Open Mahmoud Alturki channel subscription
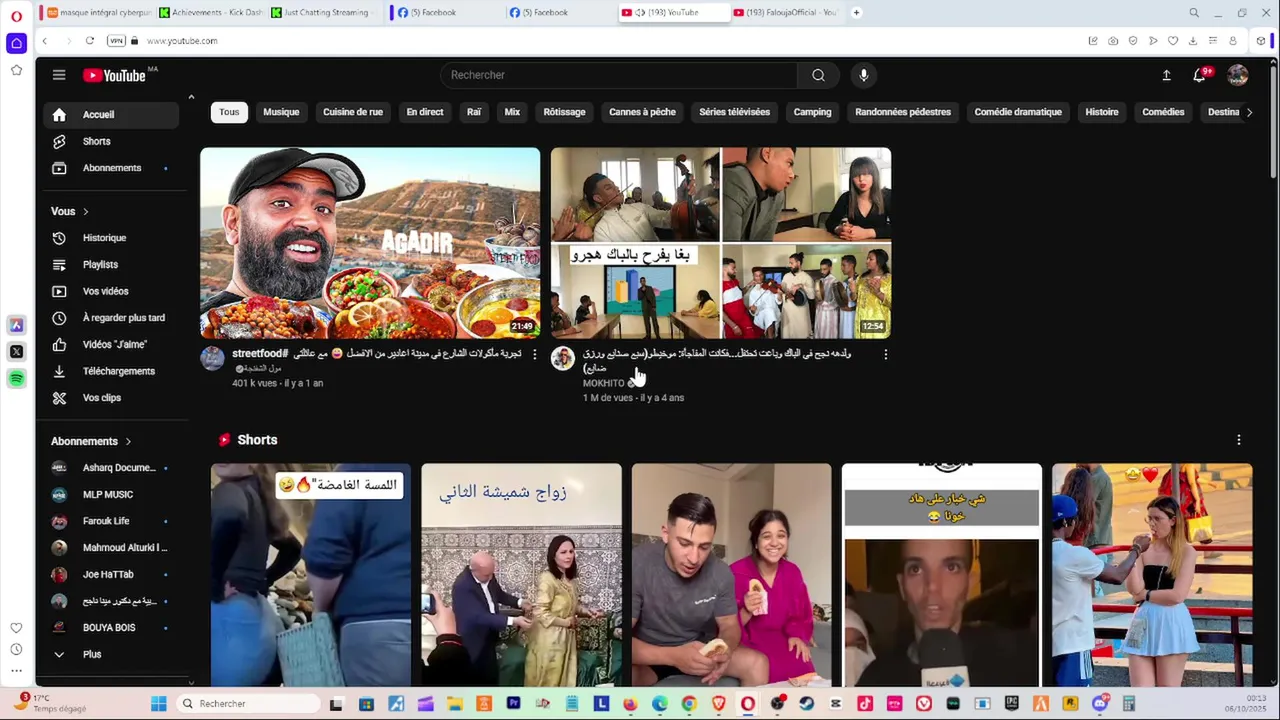Screen dimensions: 1280x720 [112, 548]
